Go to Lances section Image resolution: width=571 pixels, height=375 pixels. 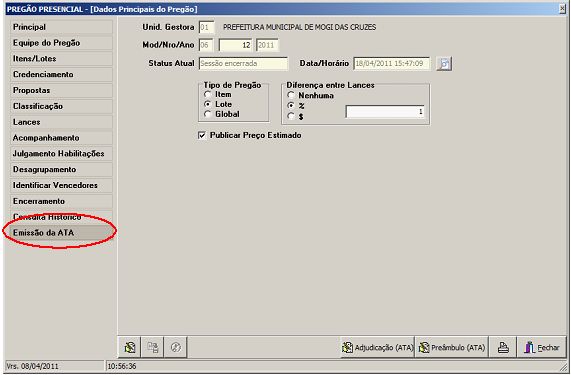[60, 122]
